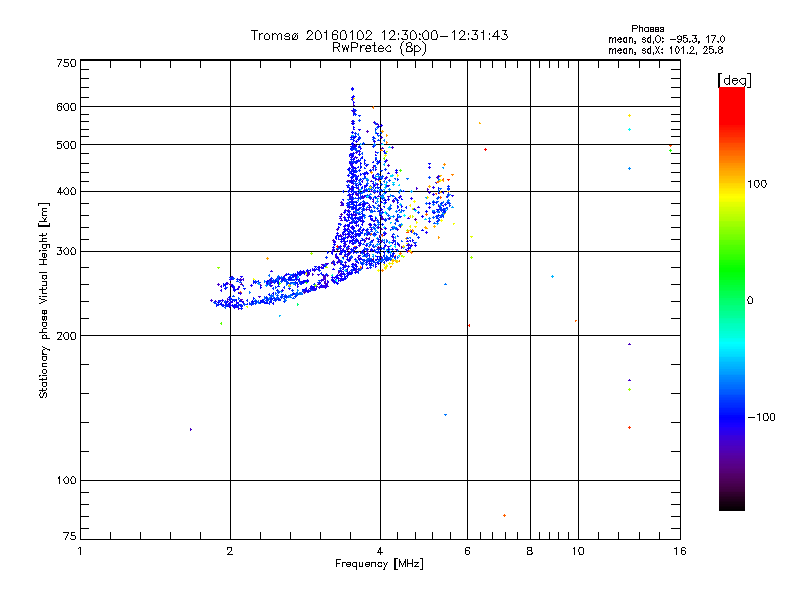Image resolution: width=800 pixels, height=600 pixels.
Task: Click the x-axis tick label '4'
Action: point(380,551)
